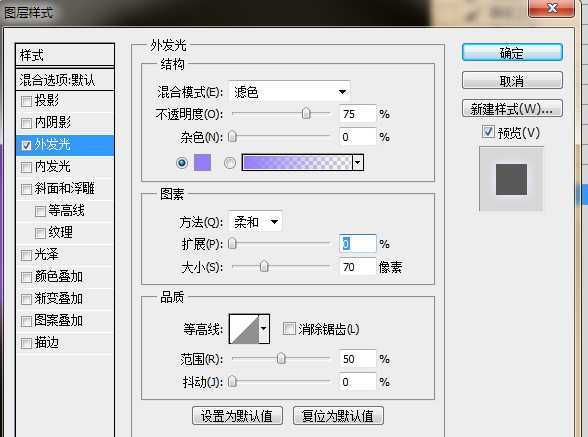Enable the 投影 drop shadow checkbox
This screenshot has height=437, width=588.
pyautogui.click(x=26, y=101)
